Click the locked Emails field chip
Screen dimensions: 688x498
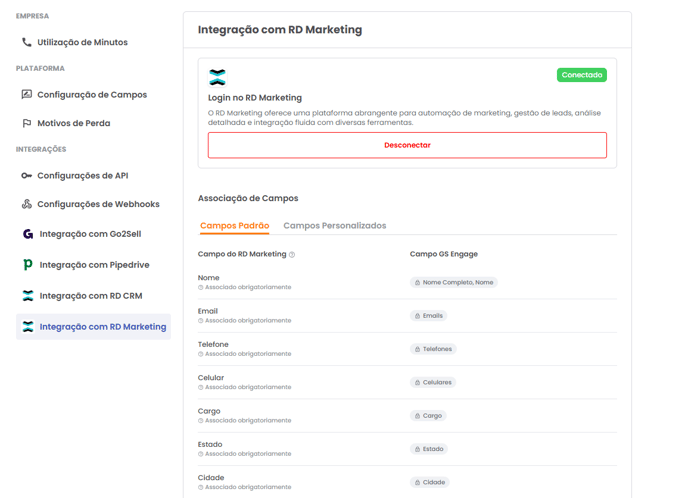[428, 316]
